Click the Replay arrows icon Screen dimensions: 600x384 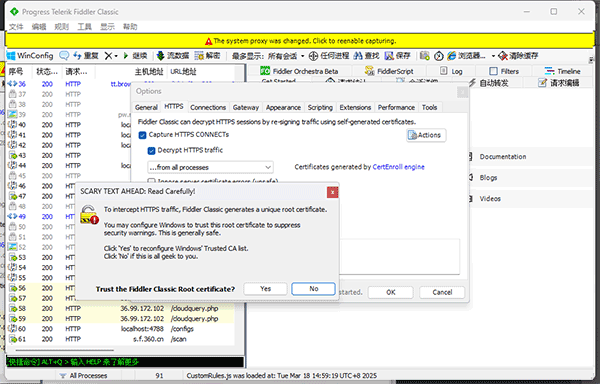[x=77, y=56]
